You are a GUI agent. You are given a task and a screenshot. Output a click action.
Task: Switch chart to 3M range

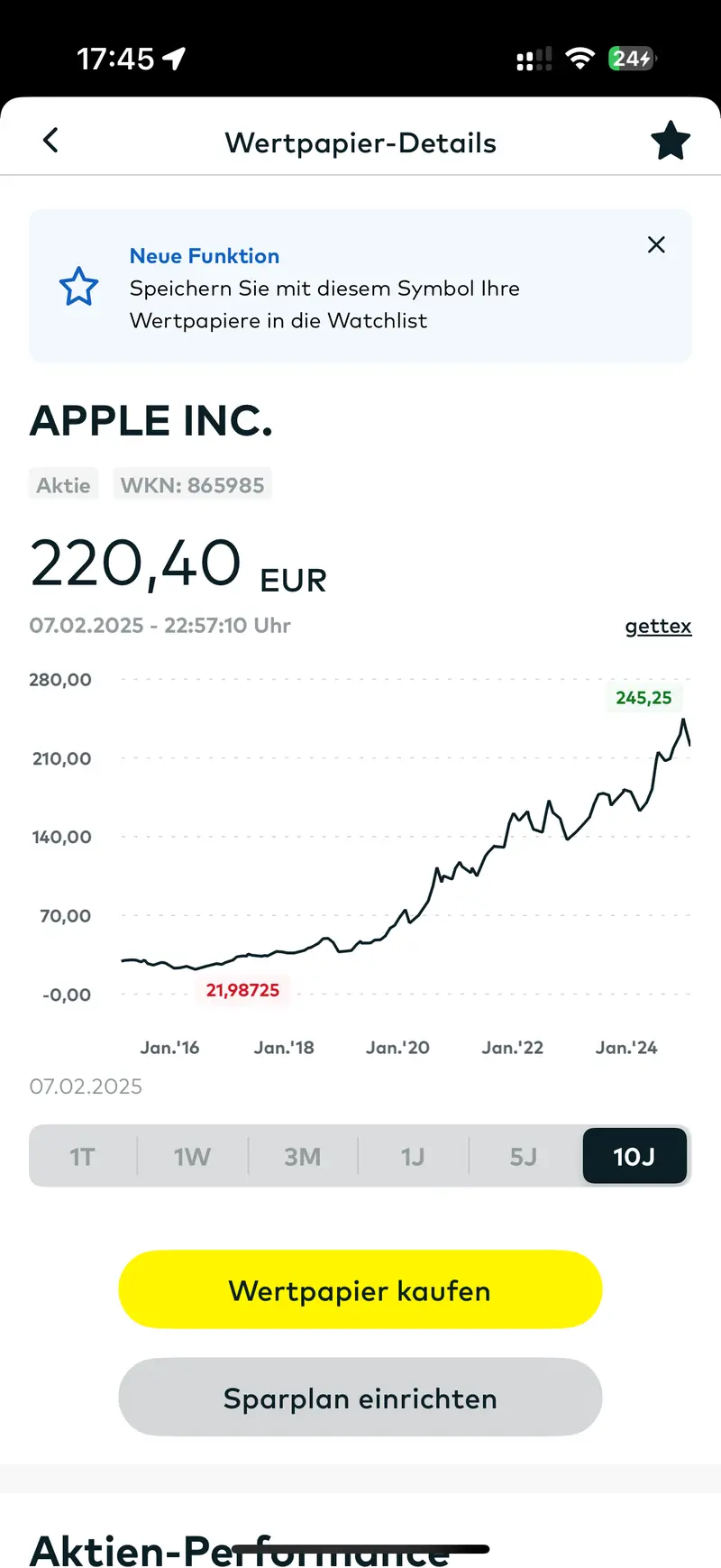[x=303, y=1156]
